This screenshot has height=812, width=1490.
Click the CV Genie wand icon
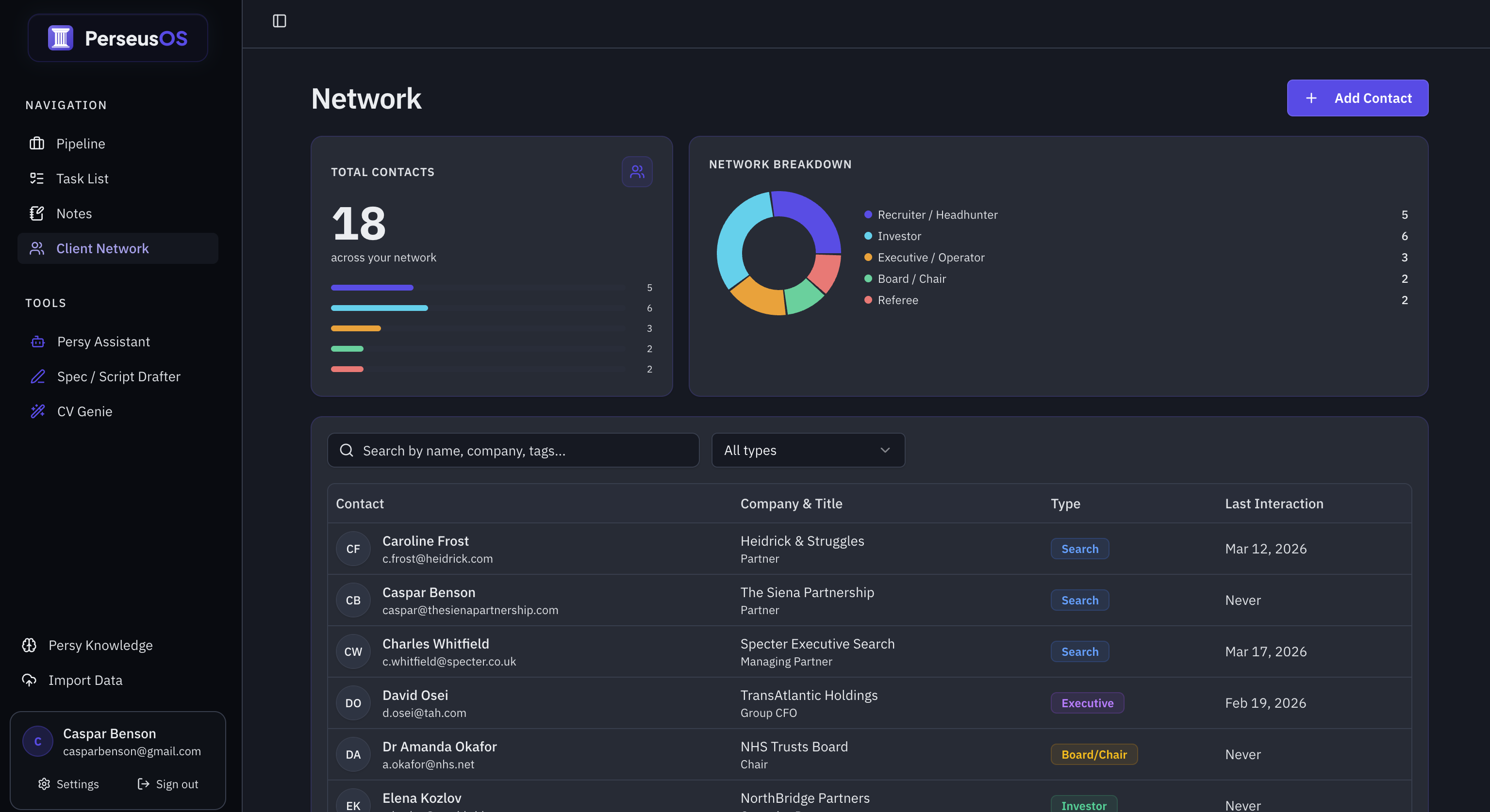coord(37,411)
